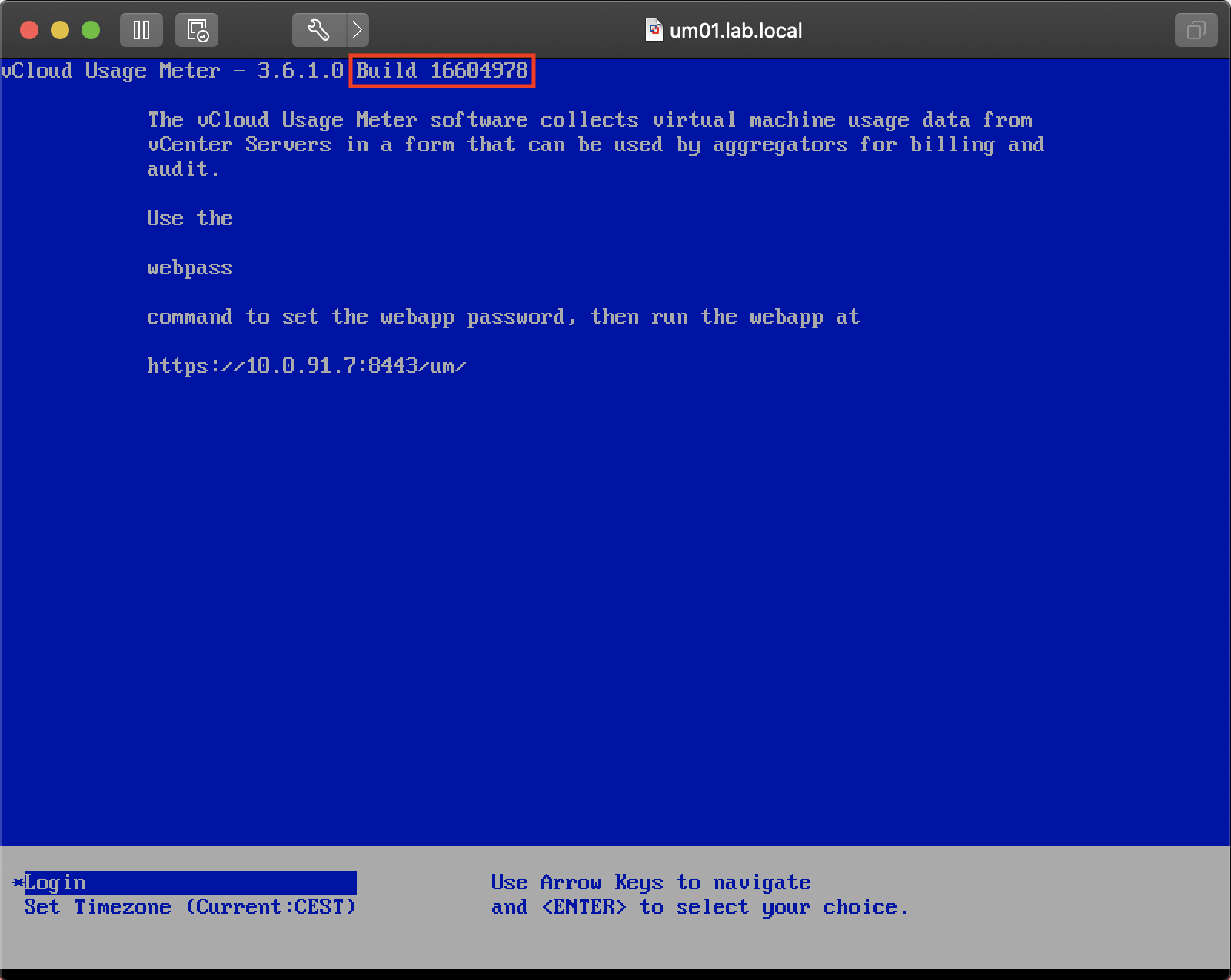This screenshot has height=980, width=1231.
Task: Close the window with the red button
Action: coord(29,30)
